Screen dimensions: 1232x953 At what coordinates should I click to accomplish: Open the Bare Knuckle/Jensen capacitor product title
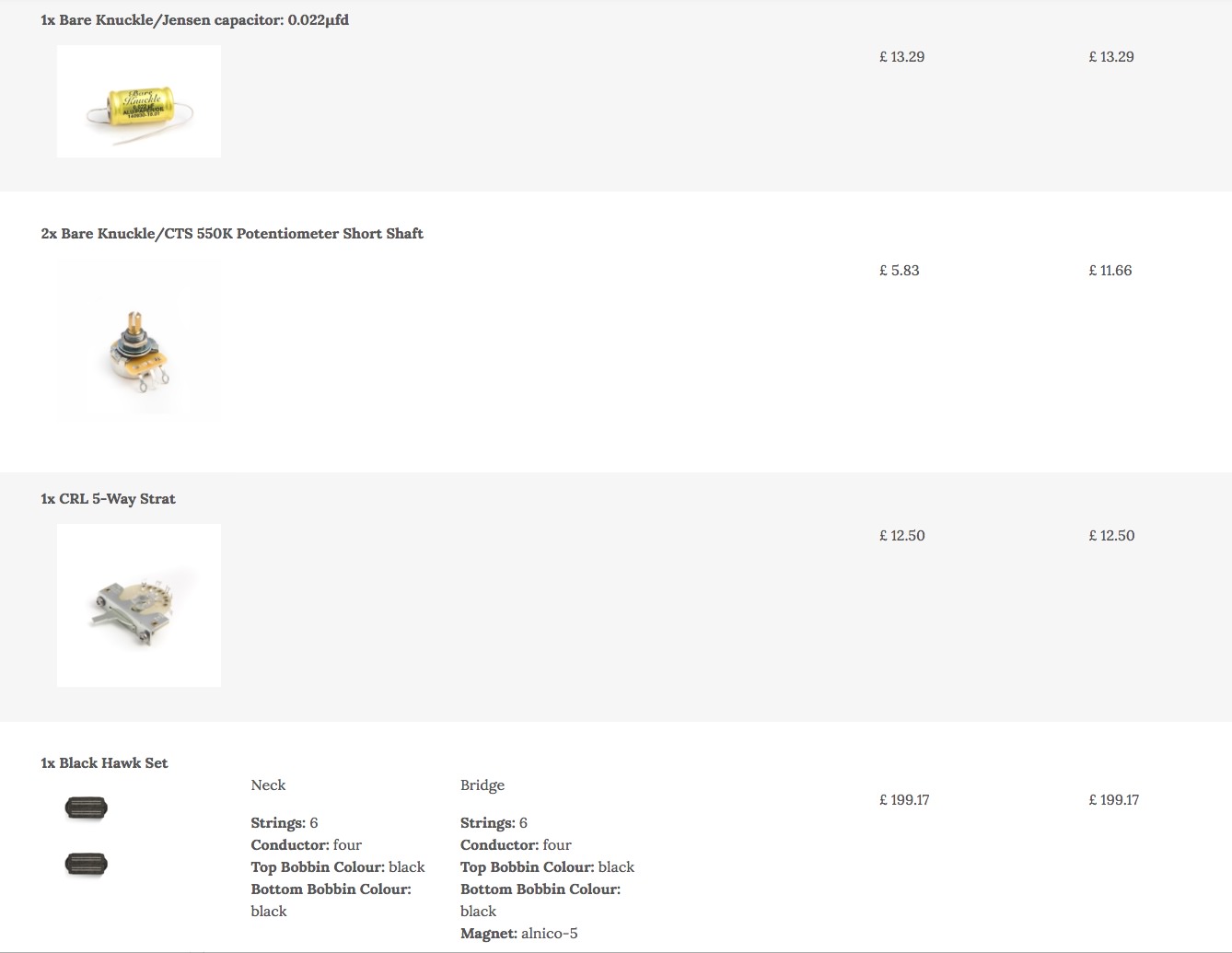194,19
